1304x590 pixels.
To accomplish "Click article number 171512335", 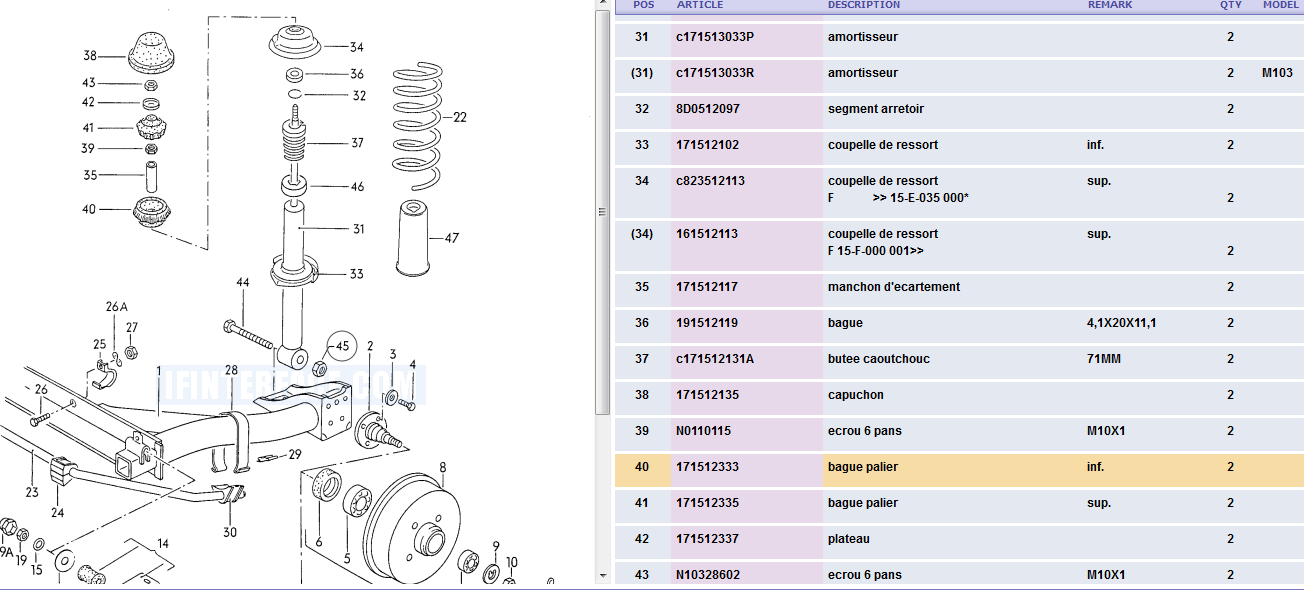I will pos(707,503).
